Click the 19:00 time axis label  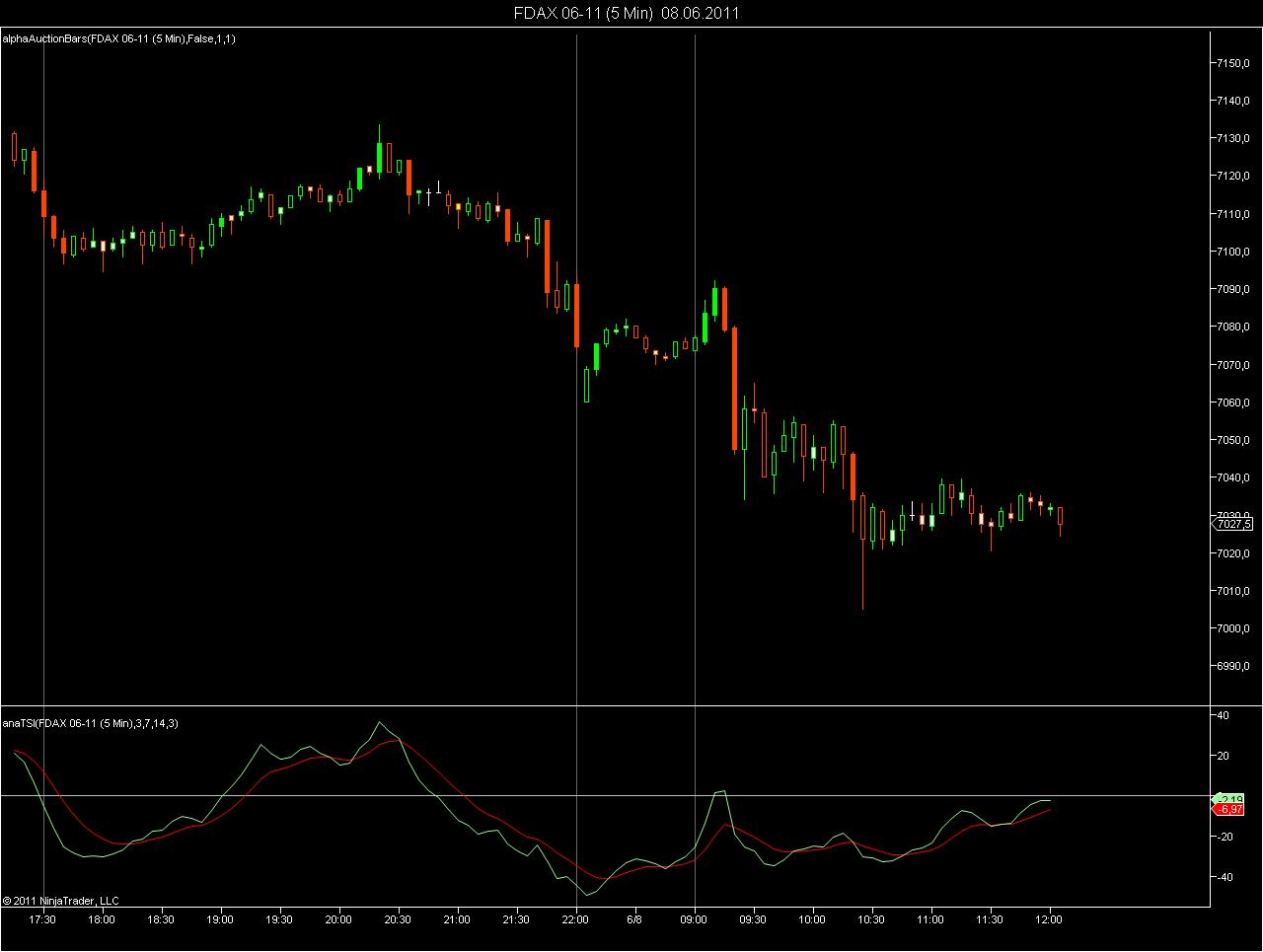point(220,919)
